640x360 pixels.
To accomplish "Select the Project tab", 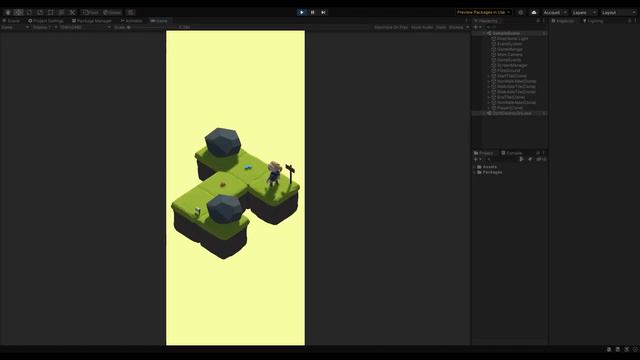I will click(483, 153).
